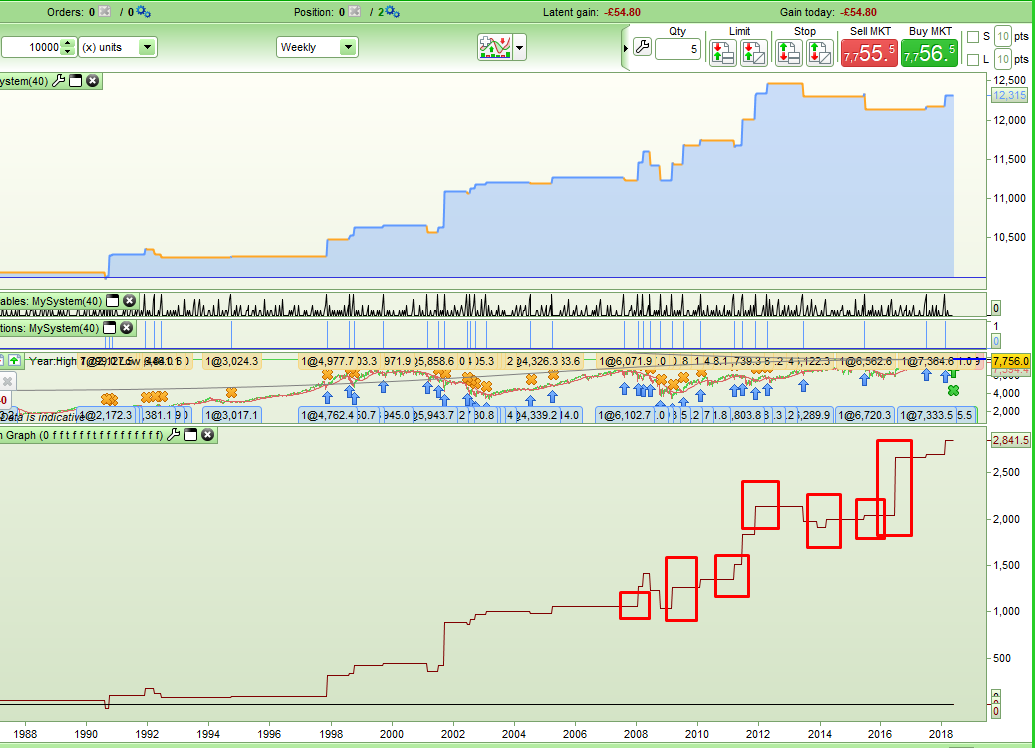The image size is (1035, 748).
Task: Open the order settings wrench icon
Action: pyautogui.click(x=641, y=47)
